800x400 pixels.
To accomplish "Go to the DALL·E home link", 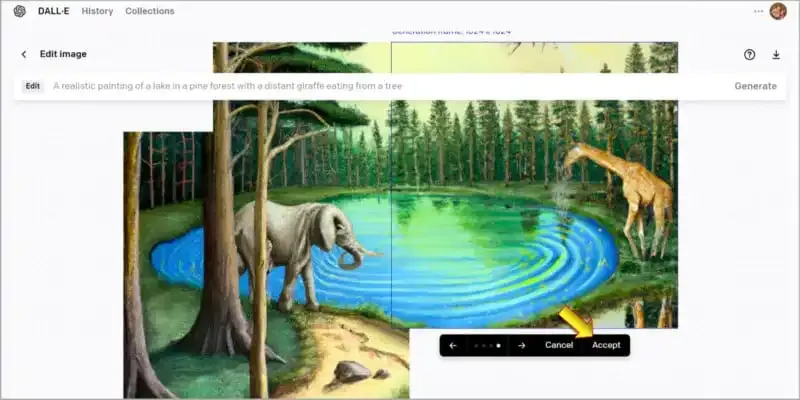I will tap(53, 11).
